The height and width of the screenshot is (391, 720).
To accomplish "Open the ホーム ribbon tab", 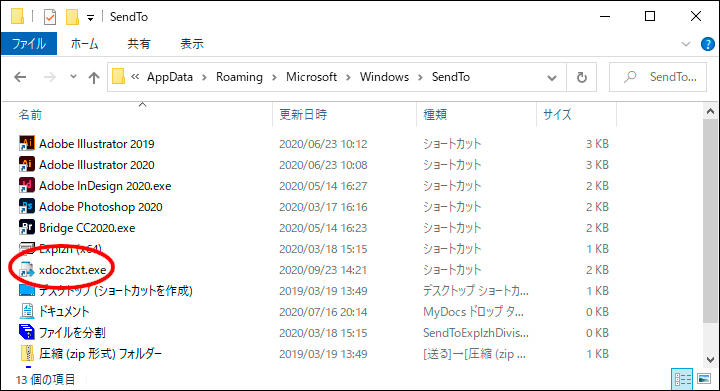I will coord(84,44).
